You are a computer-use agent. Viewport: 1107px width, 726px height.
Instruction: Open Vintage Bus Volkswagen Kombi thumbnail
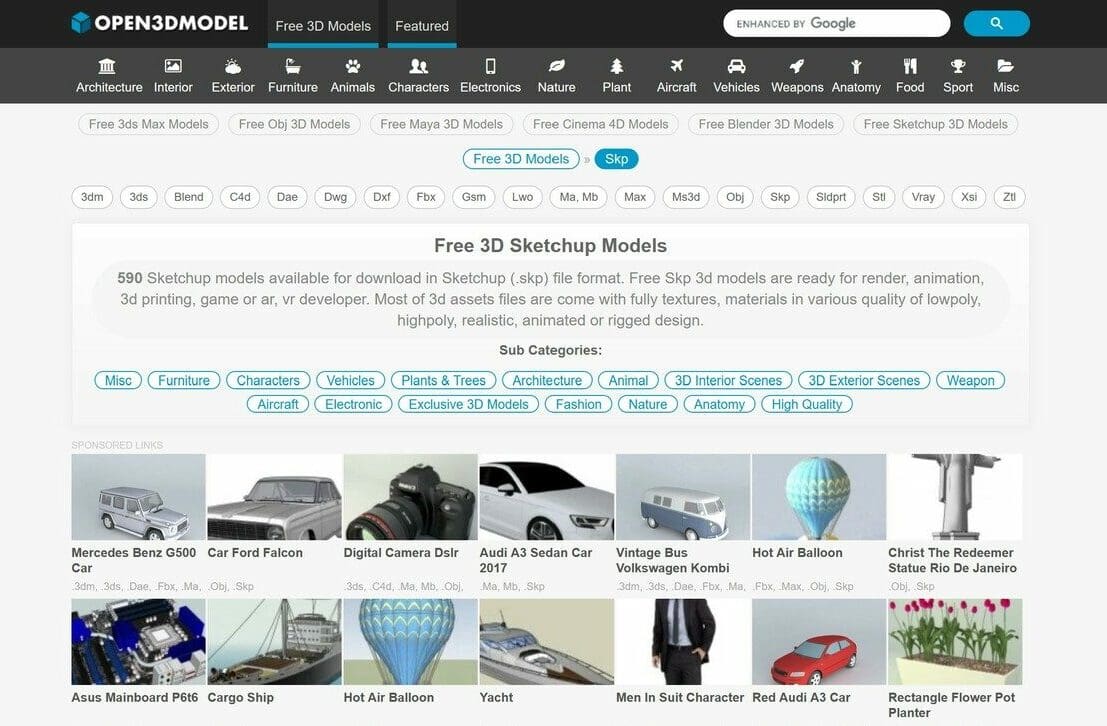coord(683,497)
